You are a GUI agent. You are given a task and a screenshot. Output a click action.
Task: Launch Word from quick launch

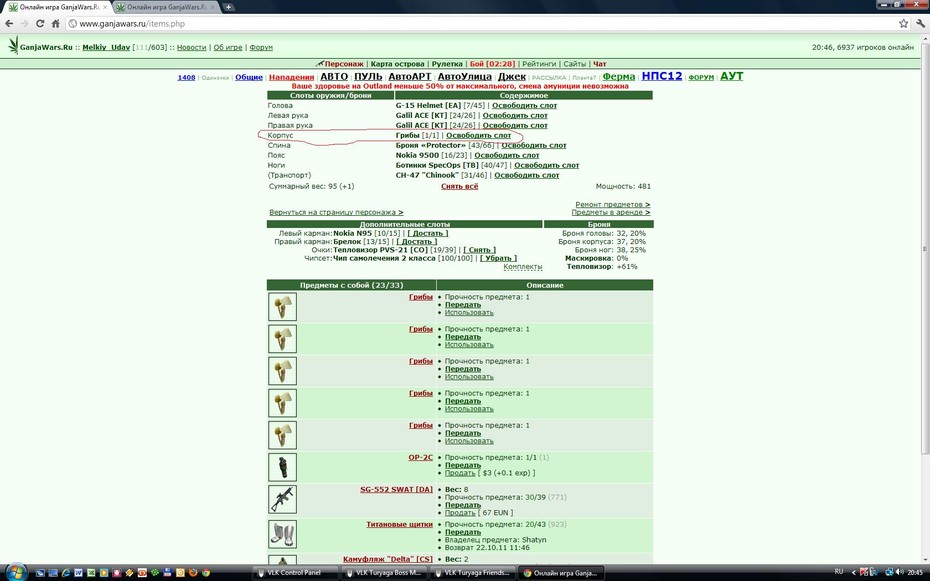pos(78,573)
